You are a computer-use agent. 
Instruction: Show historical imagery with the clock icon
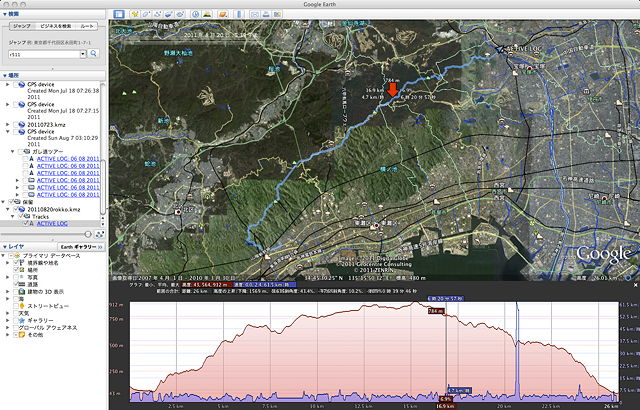196,14
